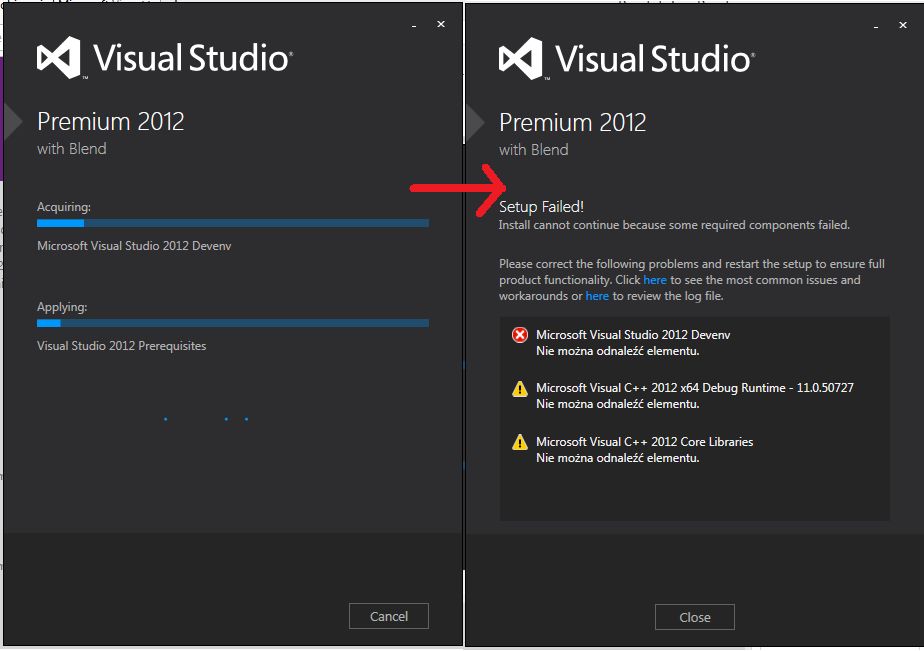
Task: Click 'with Blend' subtitle in installing window
Action: pyautogui.click(x=71, y=148)
